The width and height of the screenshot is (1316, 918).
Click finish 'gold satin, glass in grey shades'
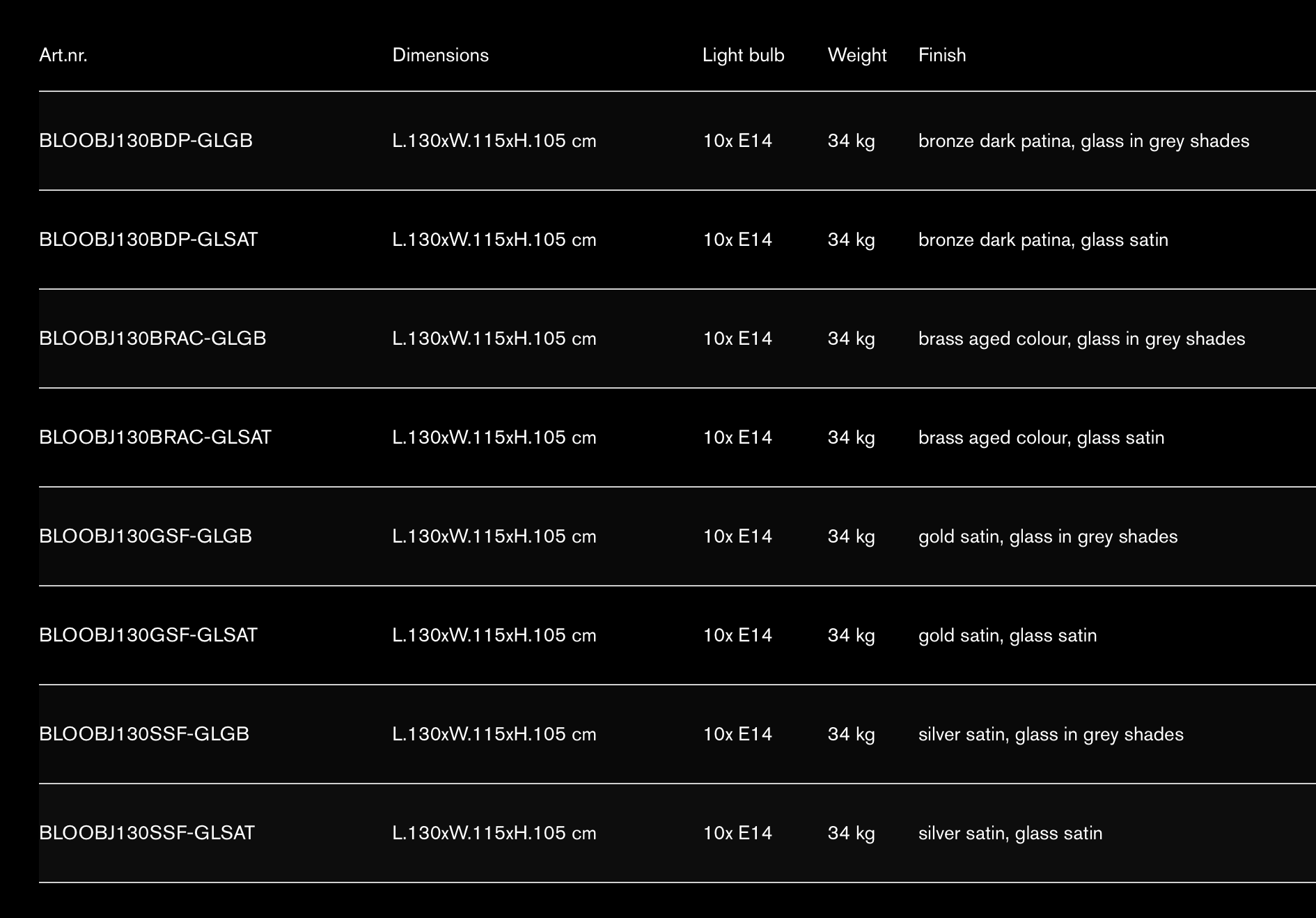coord(1048,536)
